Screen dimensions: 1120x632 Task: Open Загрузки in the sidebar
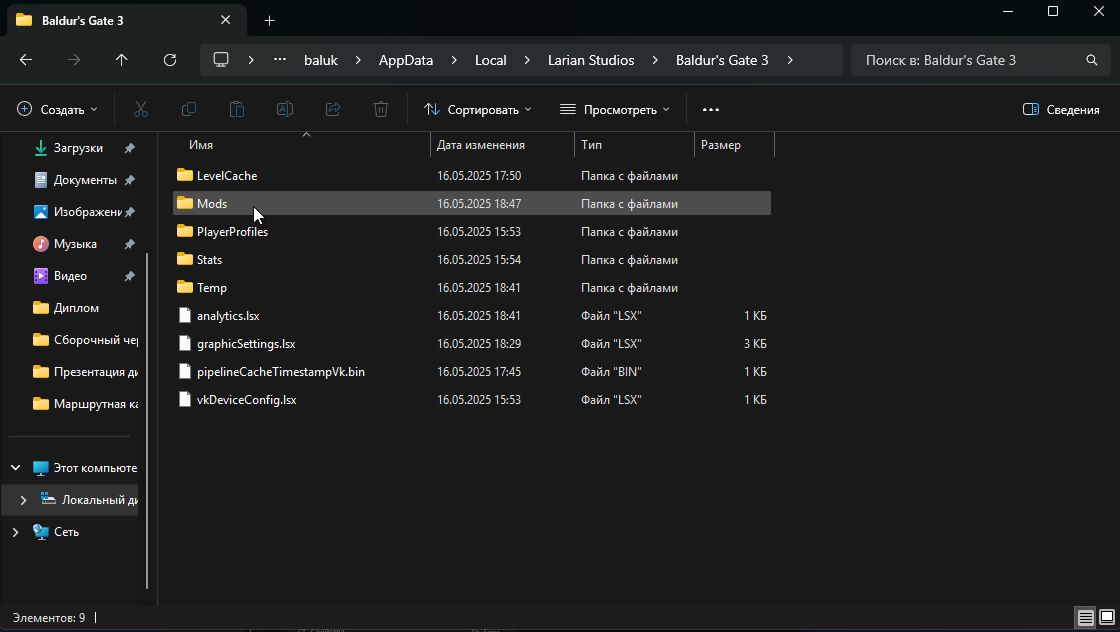[78, 148]
